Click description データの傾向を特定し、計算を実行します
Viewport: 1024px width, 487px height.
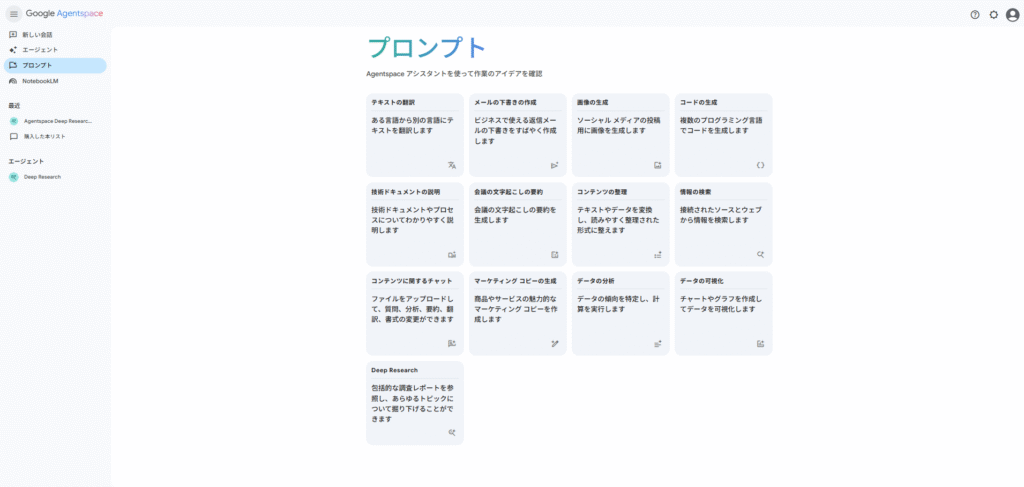619,304
